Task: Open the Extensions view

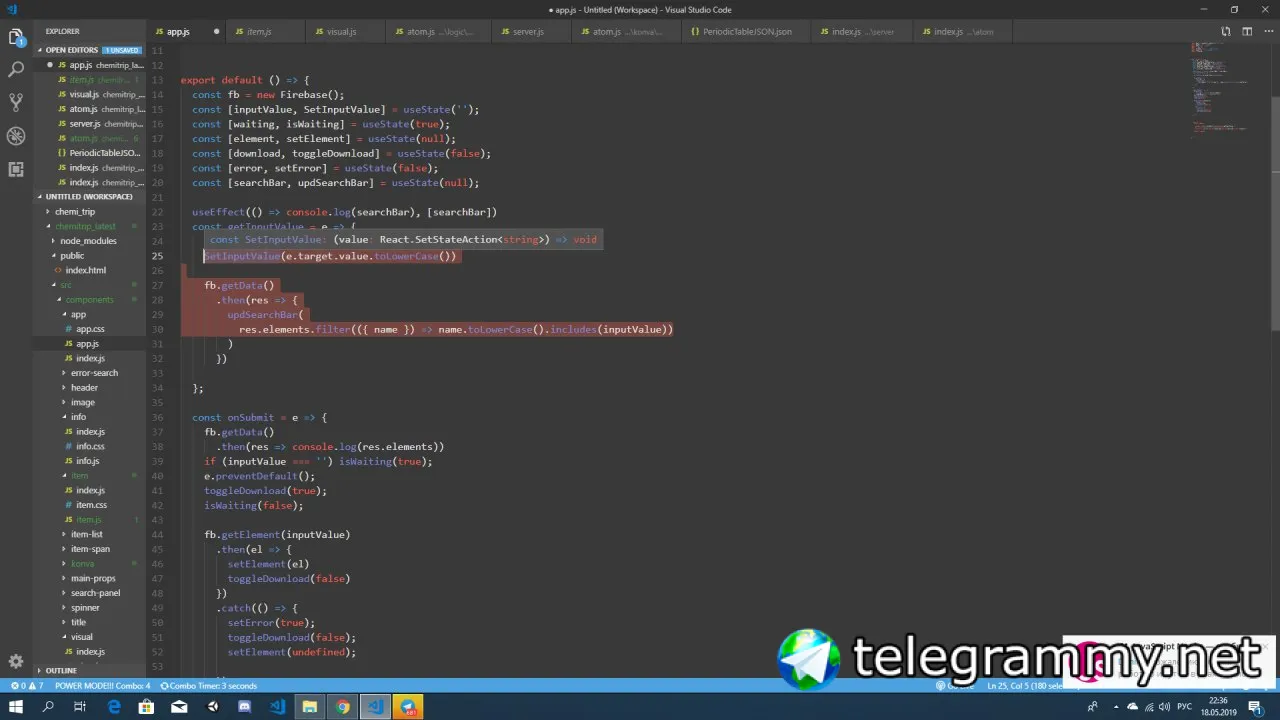Action: click(16, 169)
